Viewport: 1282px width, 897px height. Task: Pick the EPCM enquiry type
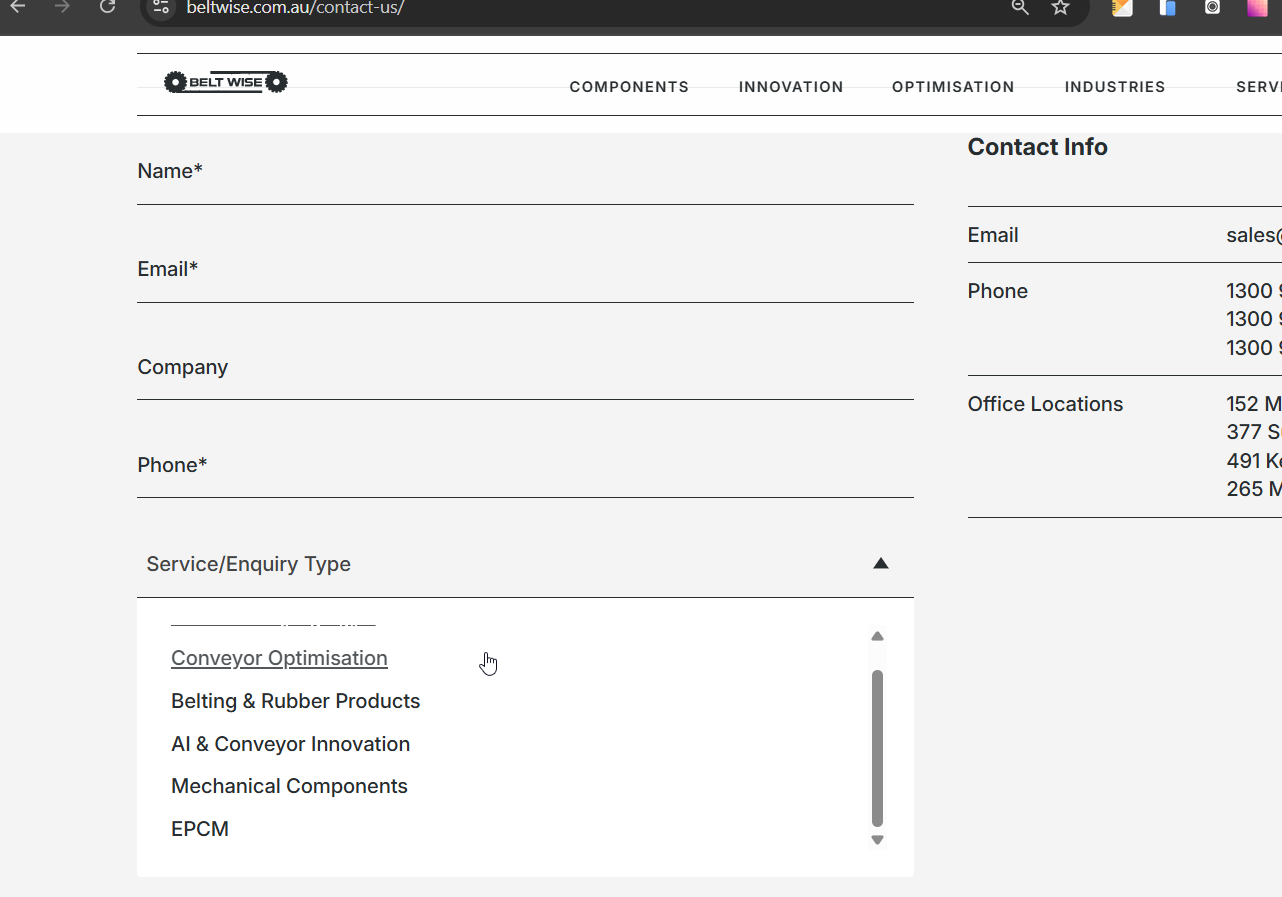pos(200,829)
